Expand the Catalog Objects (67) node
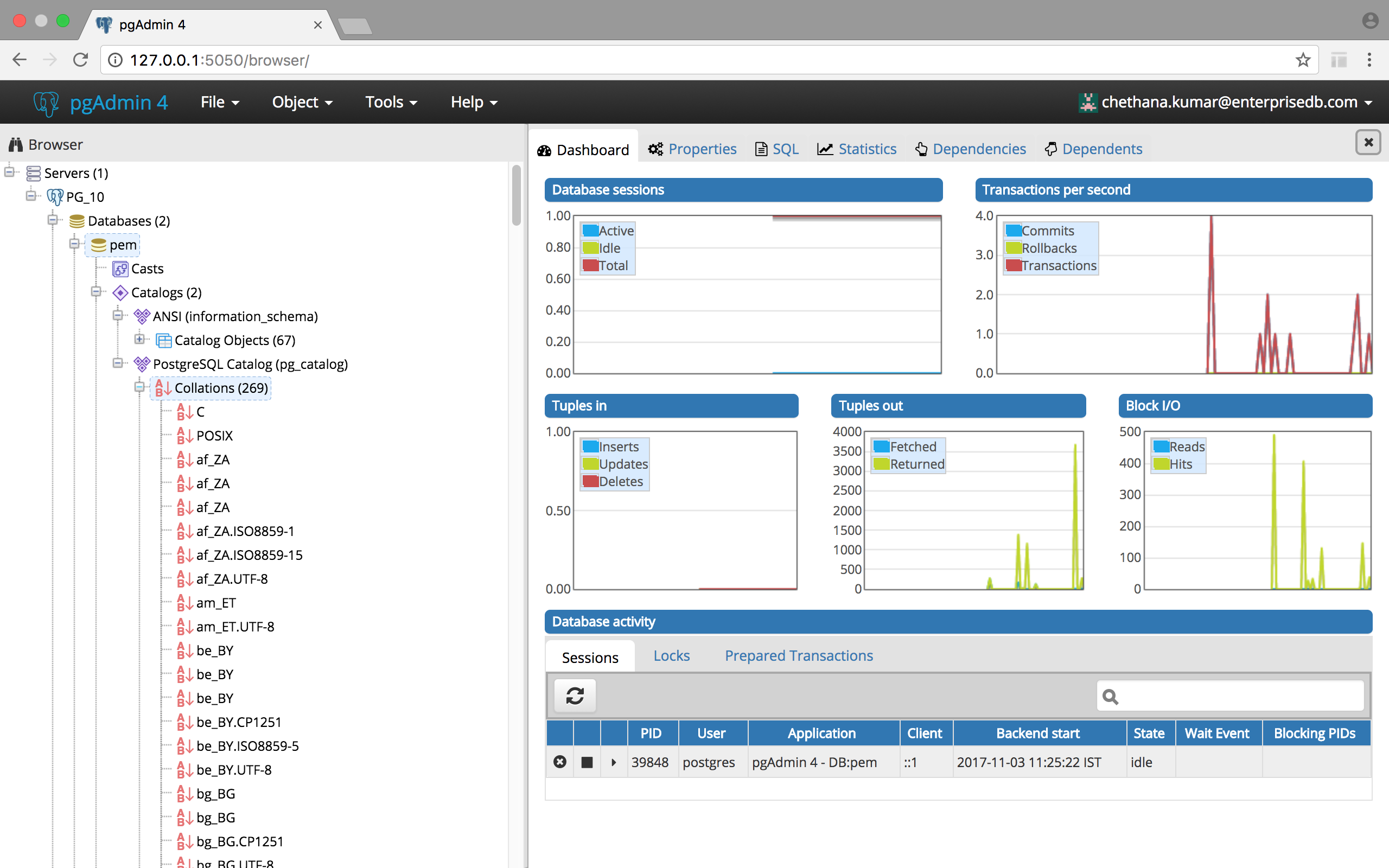The height and width of the screenshot is (868, 1389). (x=139, y=339)
